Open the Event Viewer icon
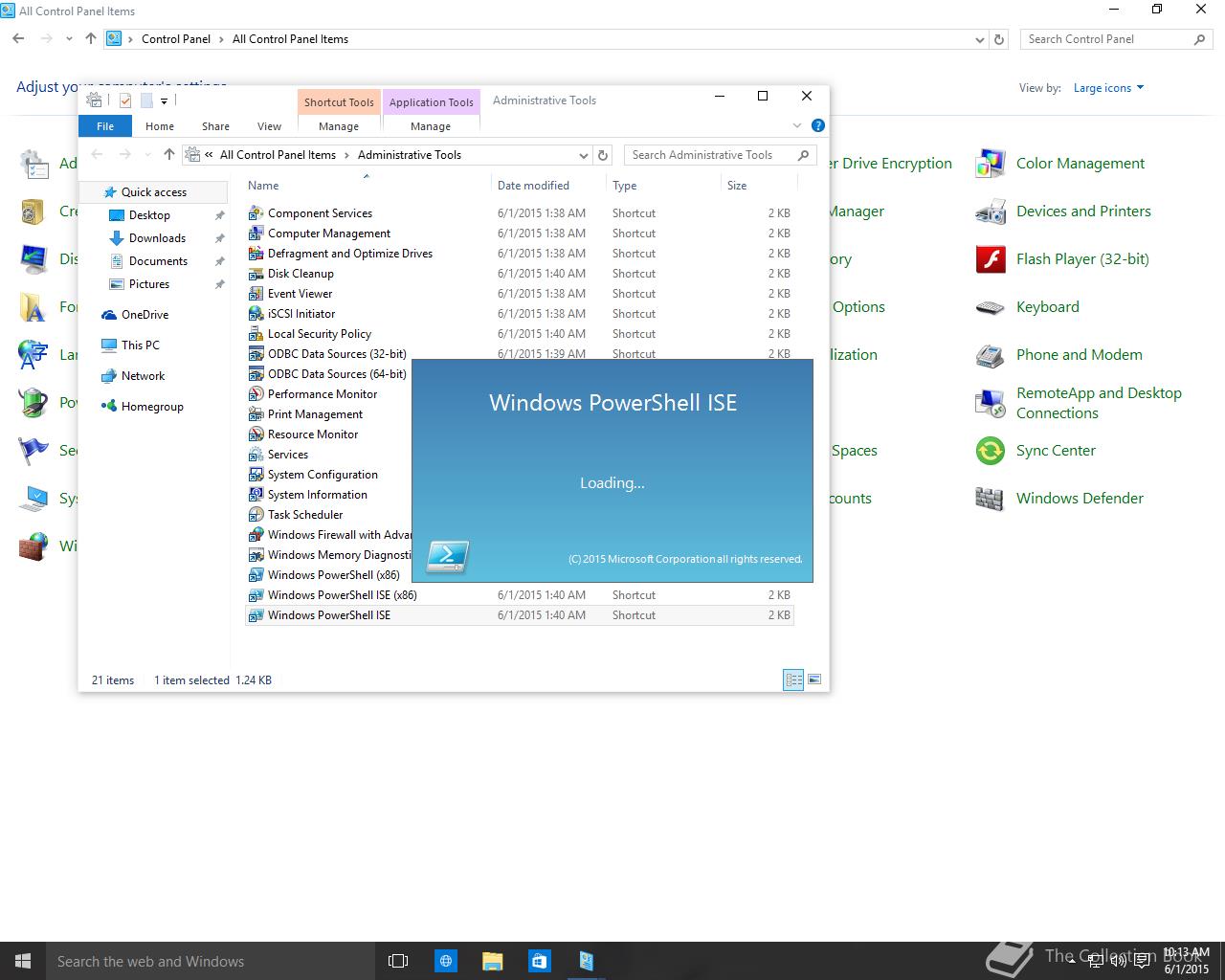 pyautogui.click(x=256, y=294)
